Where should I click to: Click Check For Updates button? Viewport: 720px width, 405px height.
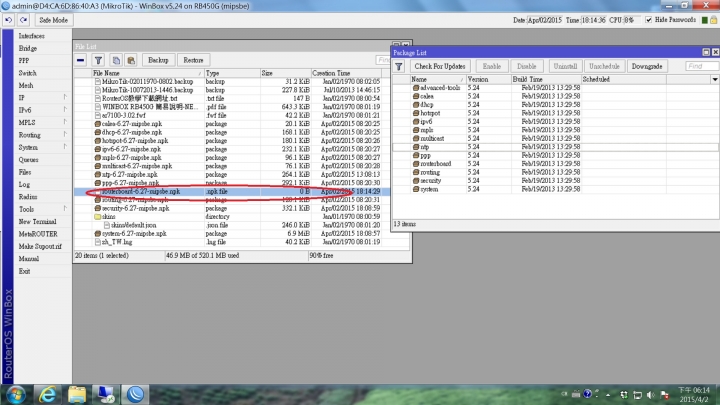(439, 67)
